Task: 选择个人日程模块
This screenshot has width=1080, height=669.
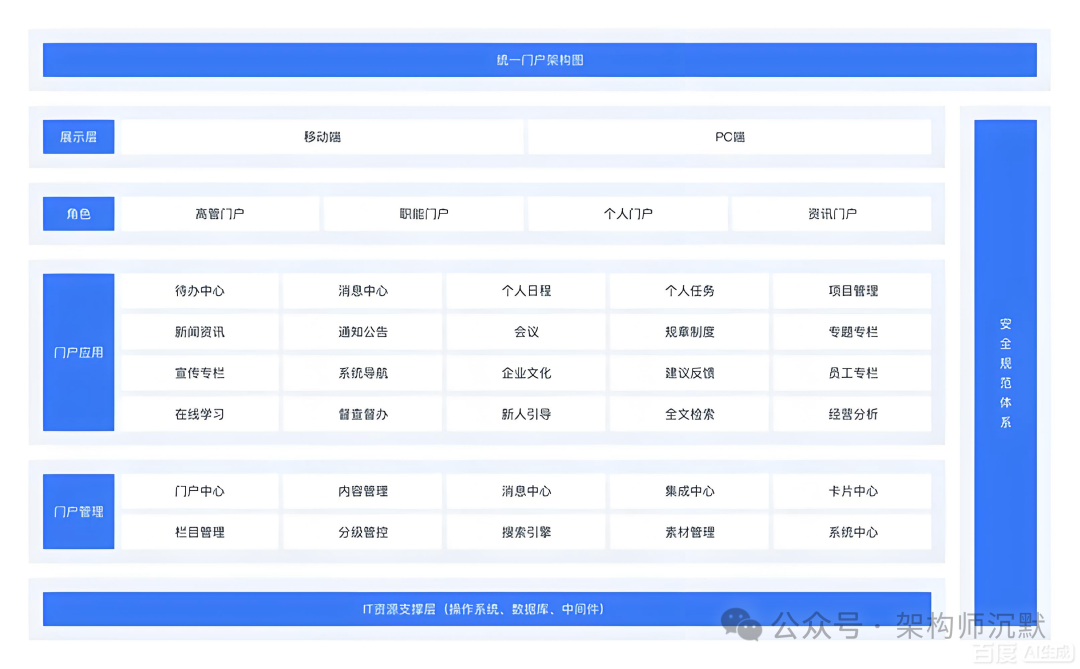Action: pos(525,291)
